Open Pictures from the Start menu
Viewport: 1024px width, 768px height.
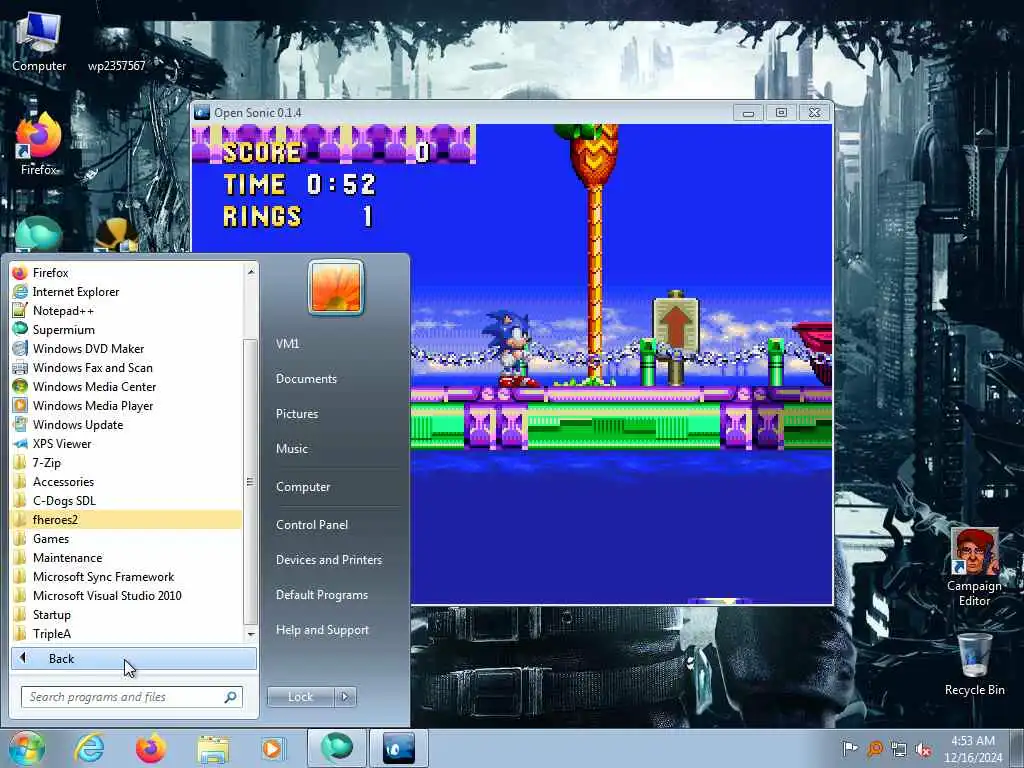[x=297, y=414]
